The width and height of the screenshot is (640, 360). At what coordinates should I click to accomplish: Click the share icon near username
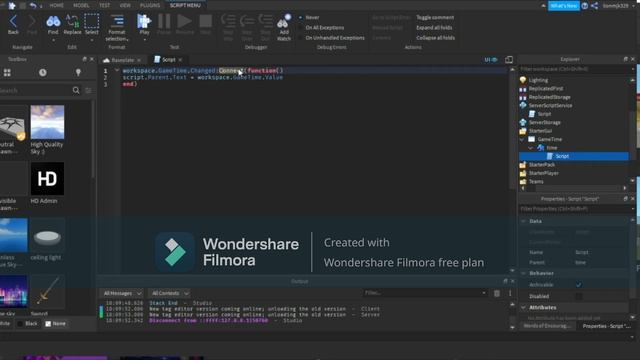tap(594, 6)
